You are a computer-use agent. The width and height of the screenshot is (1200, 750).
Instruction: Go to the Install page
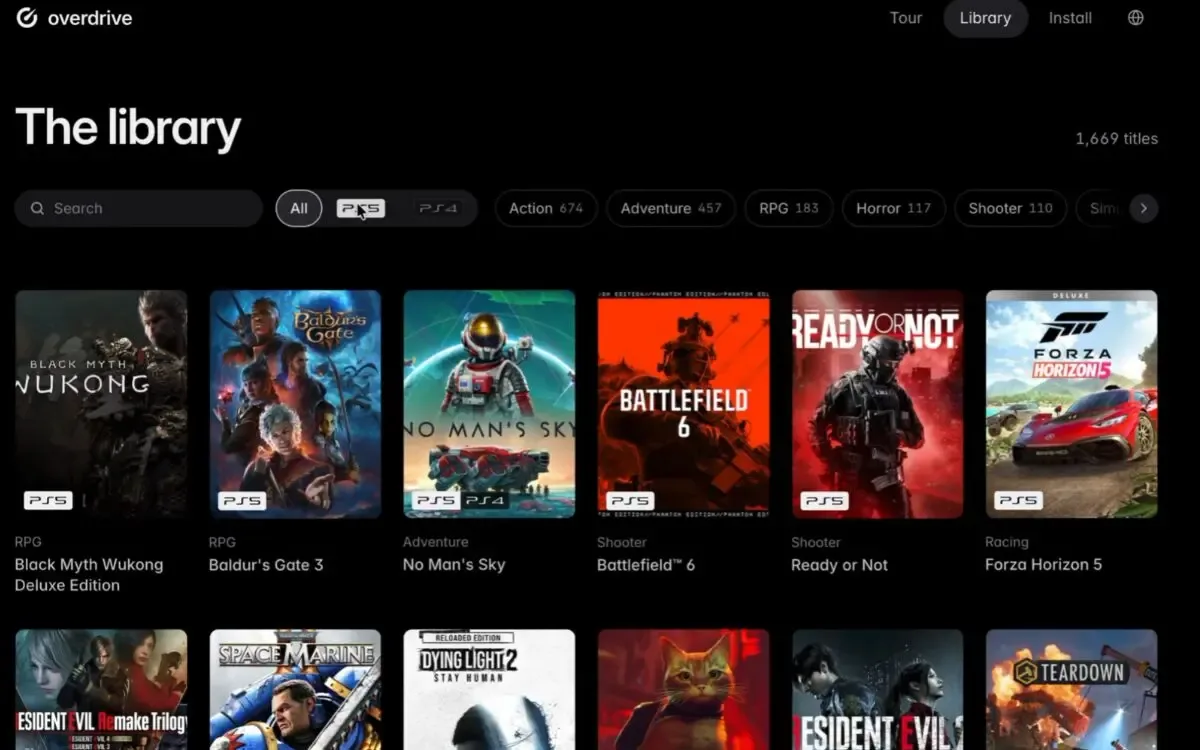point(1070,18)
